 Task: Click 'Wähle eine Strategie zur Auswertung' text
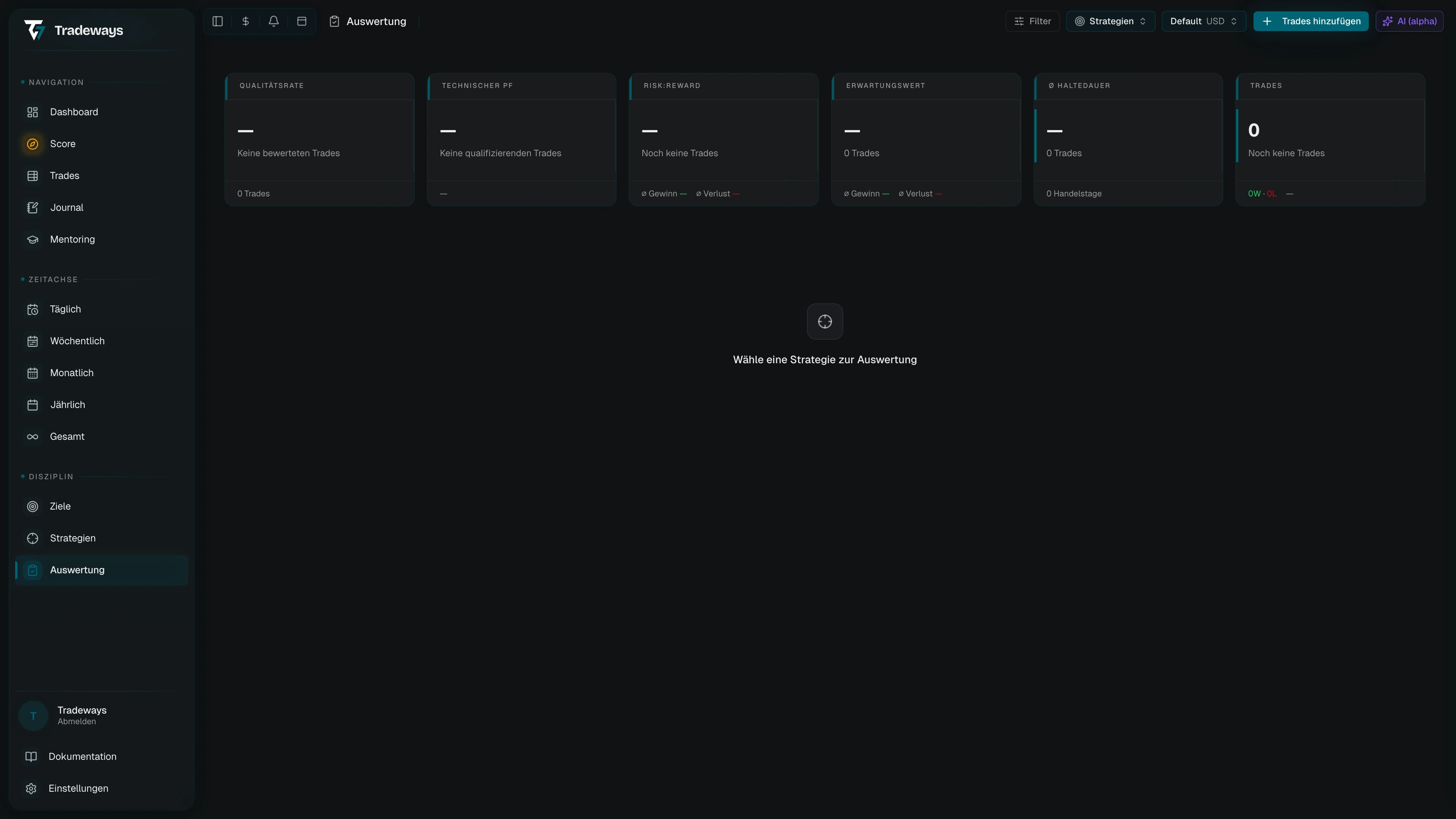(825, 360)
